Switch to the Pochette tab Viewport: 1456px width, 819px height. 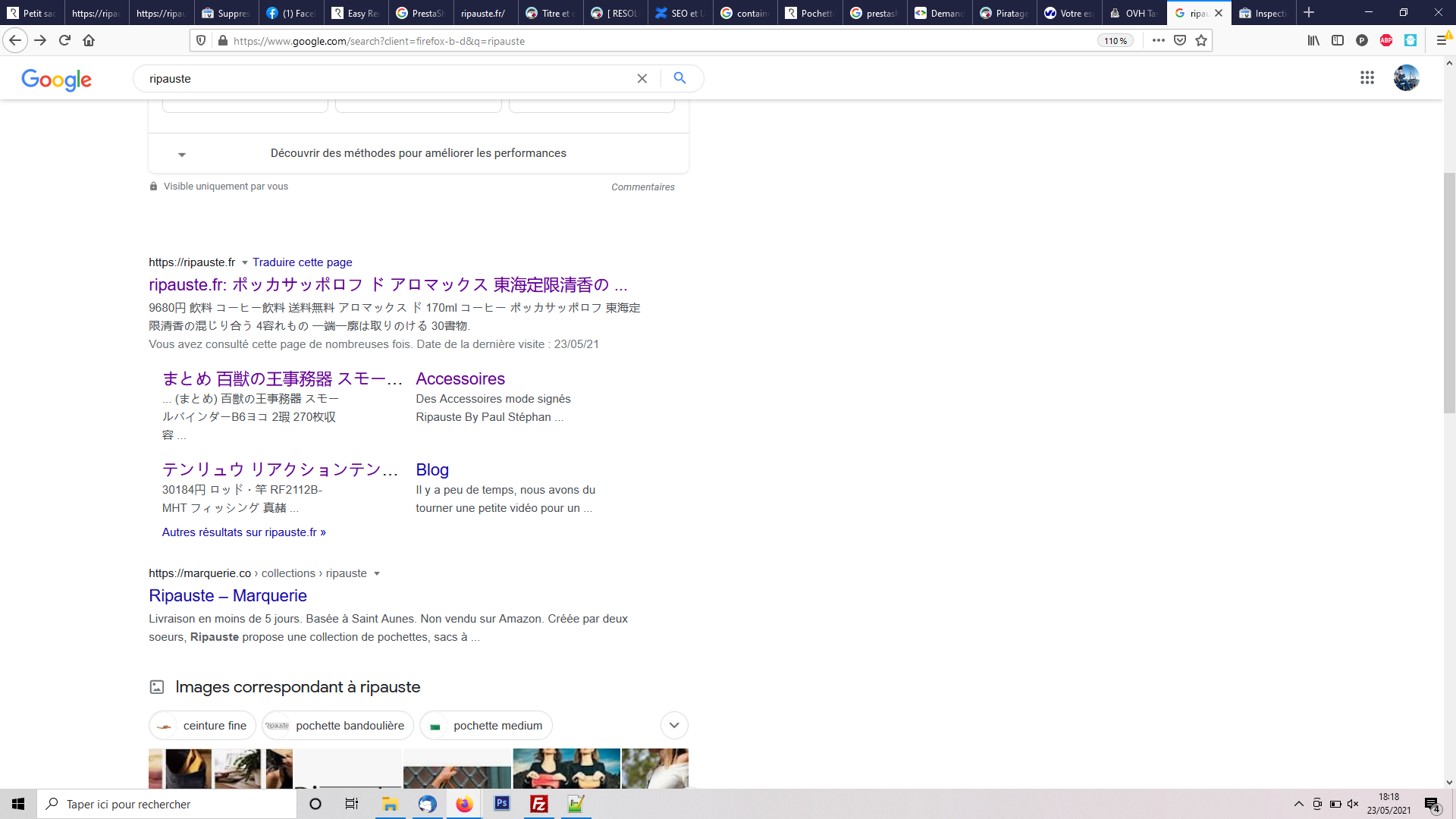[x=809, y=13]
